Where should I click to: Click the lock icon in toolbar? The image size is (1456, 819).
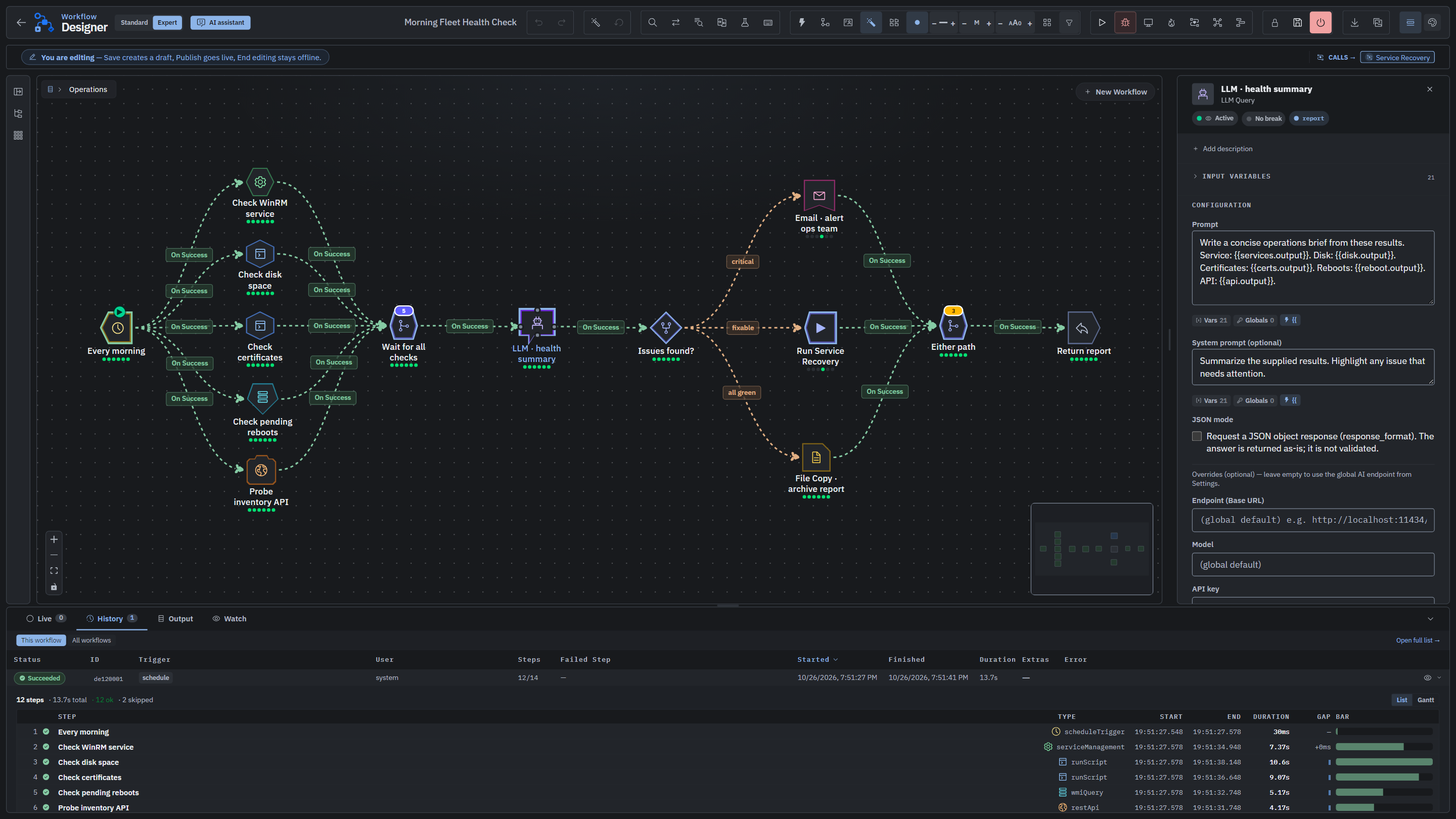click(x=1274, y=23)
